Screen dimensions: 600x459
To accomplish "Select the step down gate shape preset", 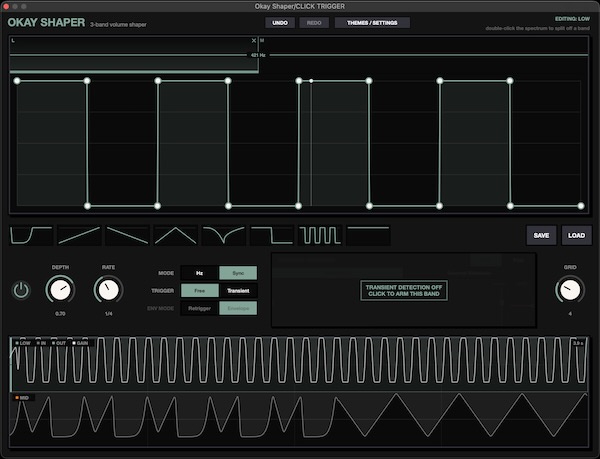I will point(272,235).
